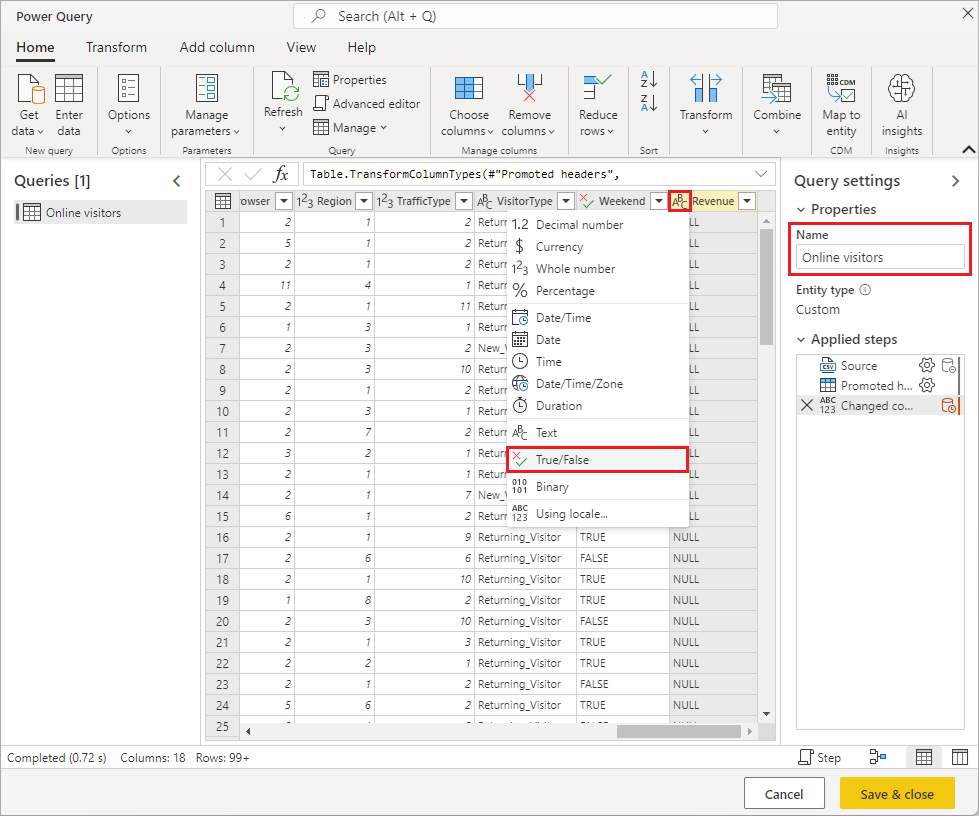Open the Revenue column filter dropdown
979x816 pixels.
(747, 201)
